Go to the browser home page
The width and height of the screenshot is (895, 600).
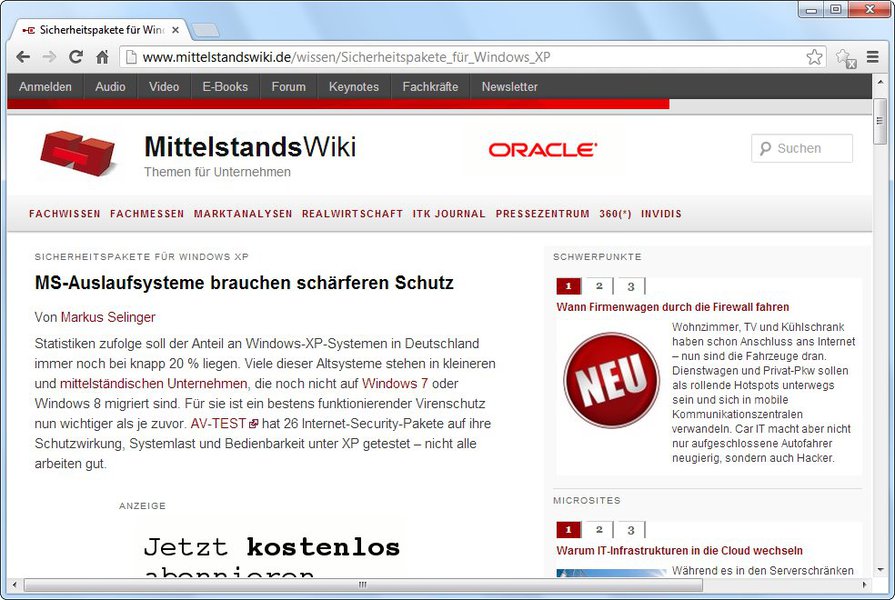(x=102, y=57)
